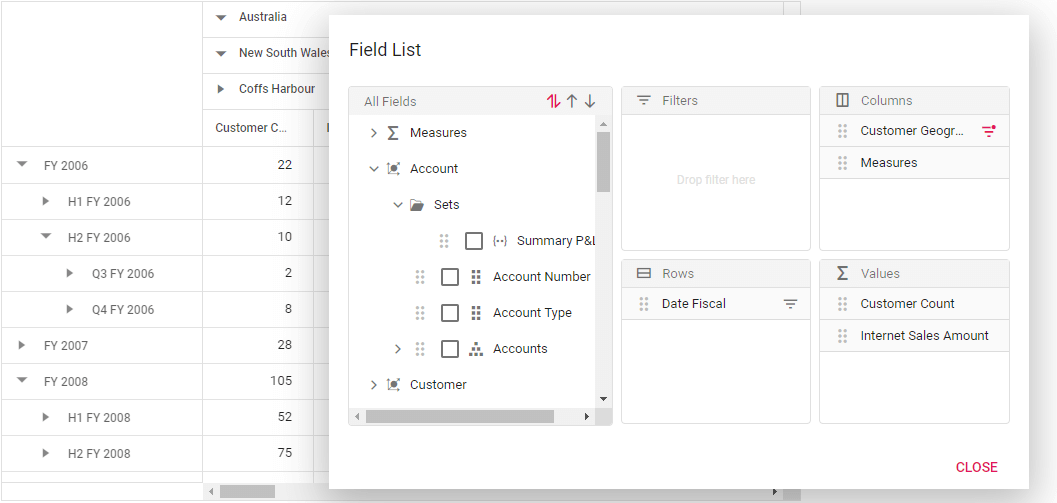Click the default sort order icon in All Fields
This screenshot has width=1057, height=503.
pos(553,101)
